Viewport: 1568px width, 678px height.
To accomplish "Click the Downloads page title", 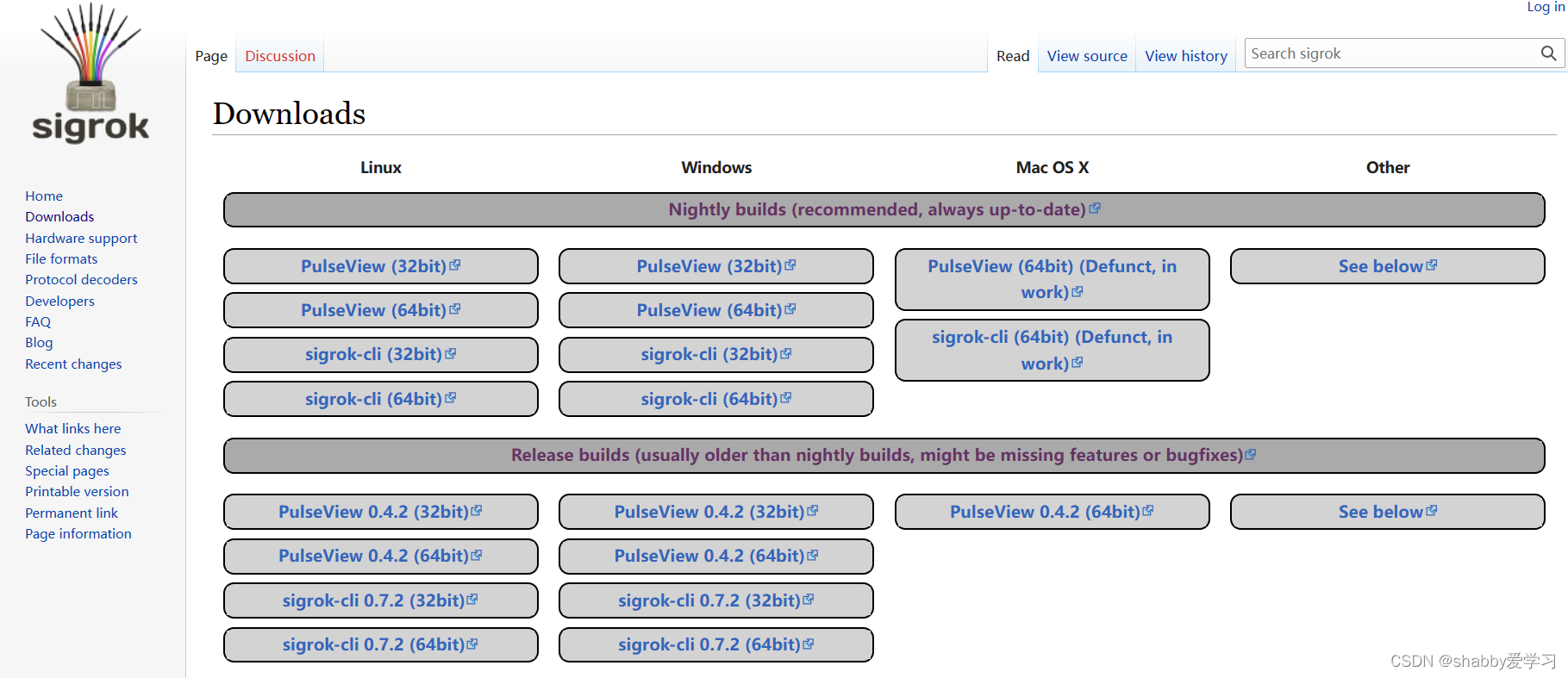I will click(289, 114).
